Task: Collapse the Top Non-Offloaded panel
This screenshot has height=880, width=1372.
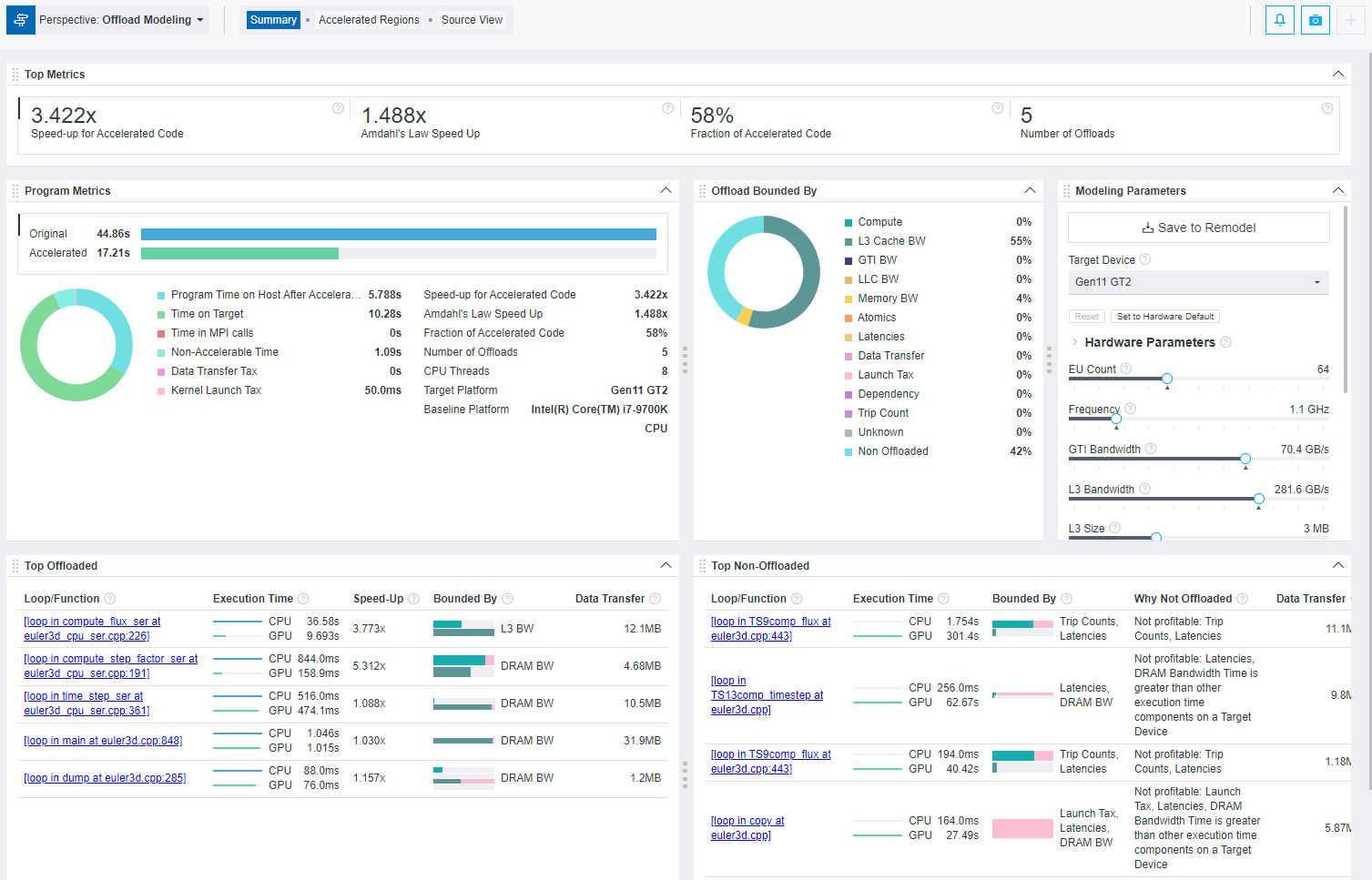Action: [1337, 566]
